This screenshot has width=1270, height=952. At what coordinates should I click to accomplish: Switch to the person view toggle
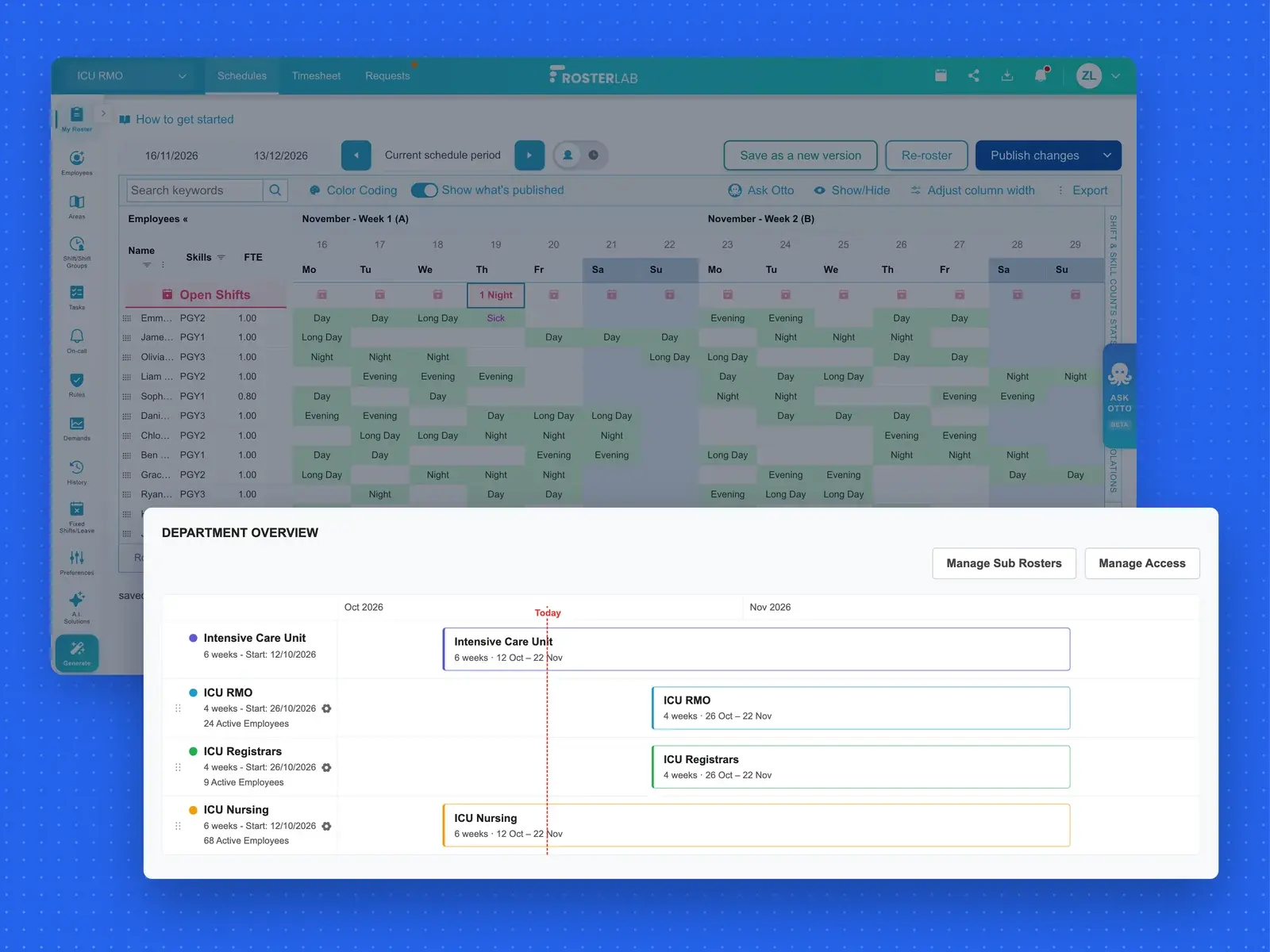tap(568, 155)
